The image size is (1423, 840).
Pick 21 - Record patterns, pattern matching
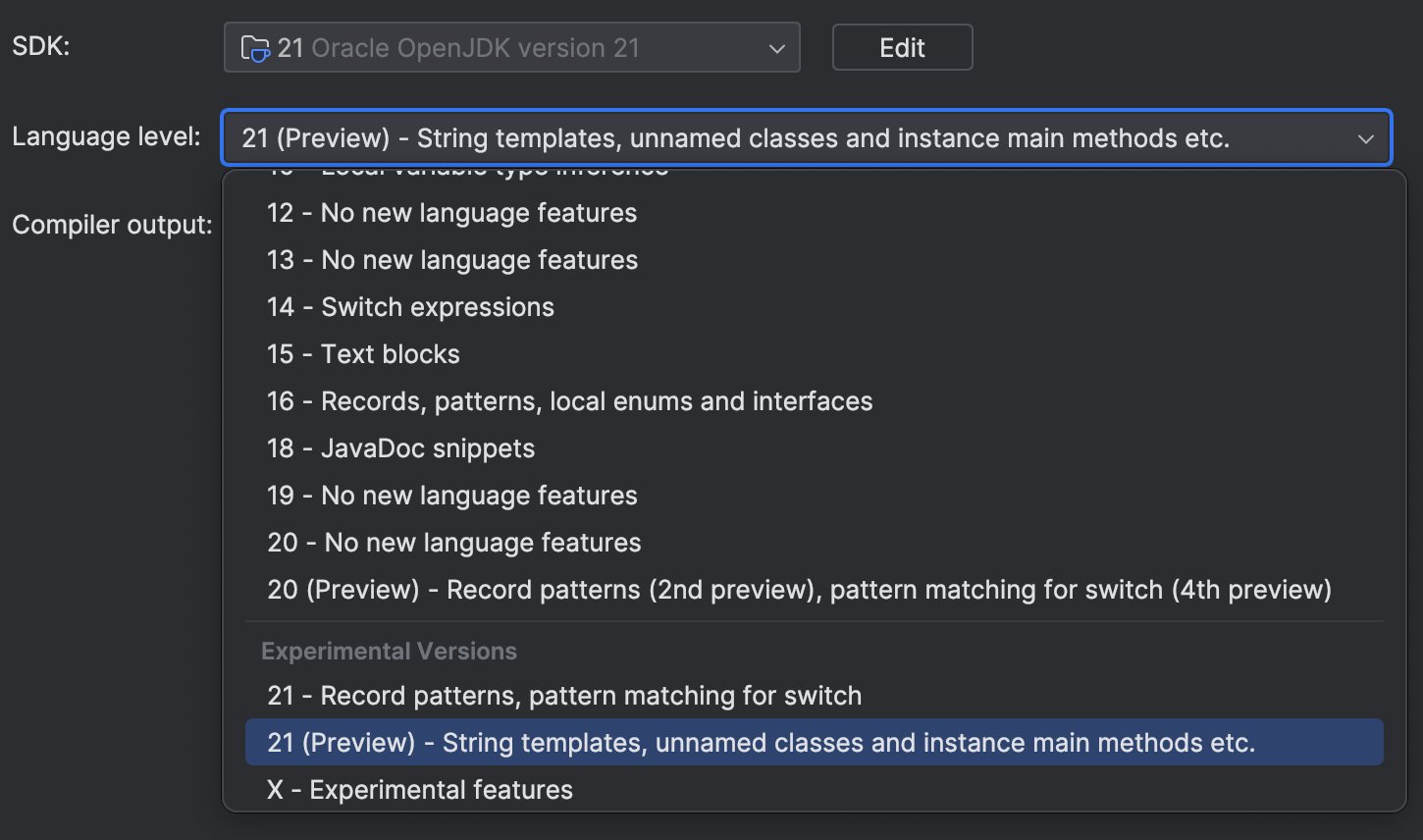(x=564, y=696)
